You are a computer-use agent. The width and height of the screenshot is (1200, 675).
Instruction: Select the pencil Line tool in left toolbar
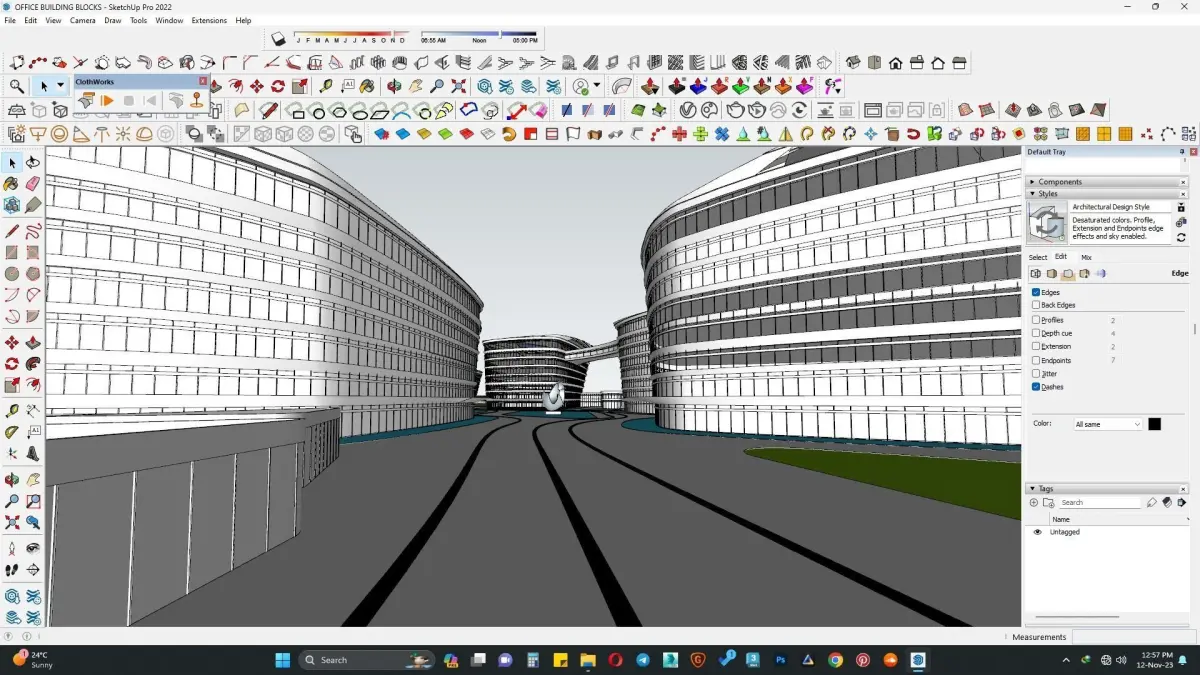click(x=12, y=231)
